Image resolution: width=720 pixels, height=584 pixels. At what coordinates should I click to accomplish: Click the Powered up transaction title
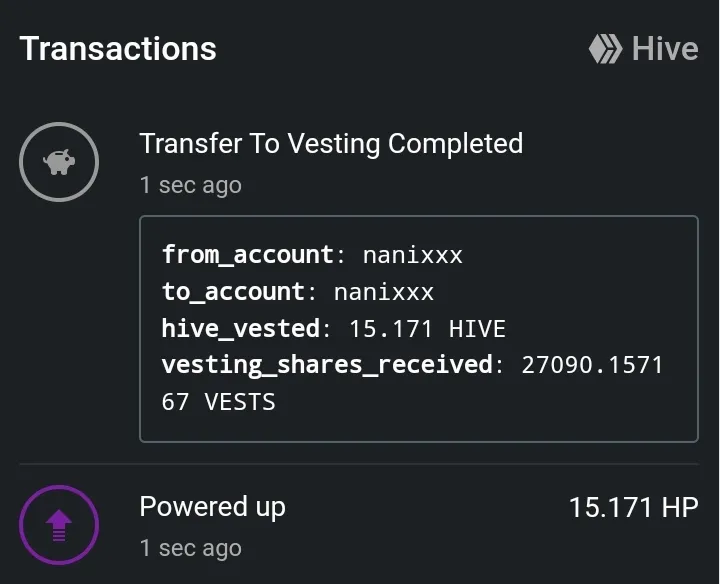(x=213, y=507)
